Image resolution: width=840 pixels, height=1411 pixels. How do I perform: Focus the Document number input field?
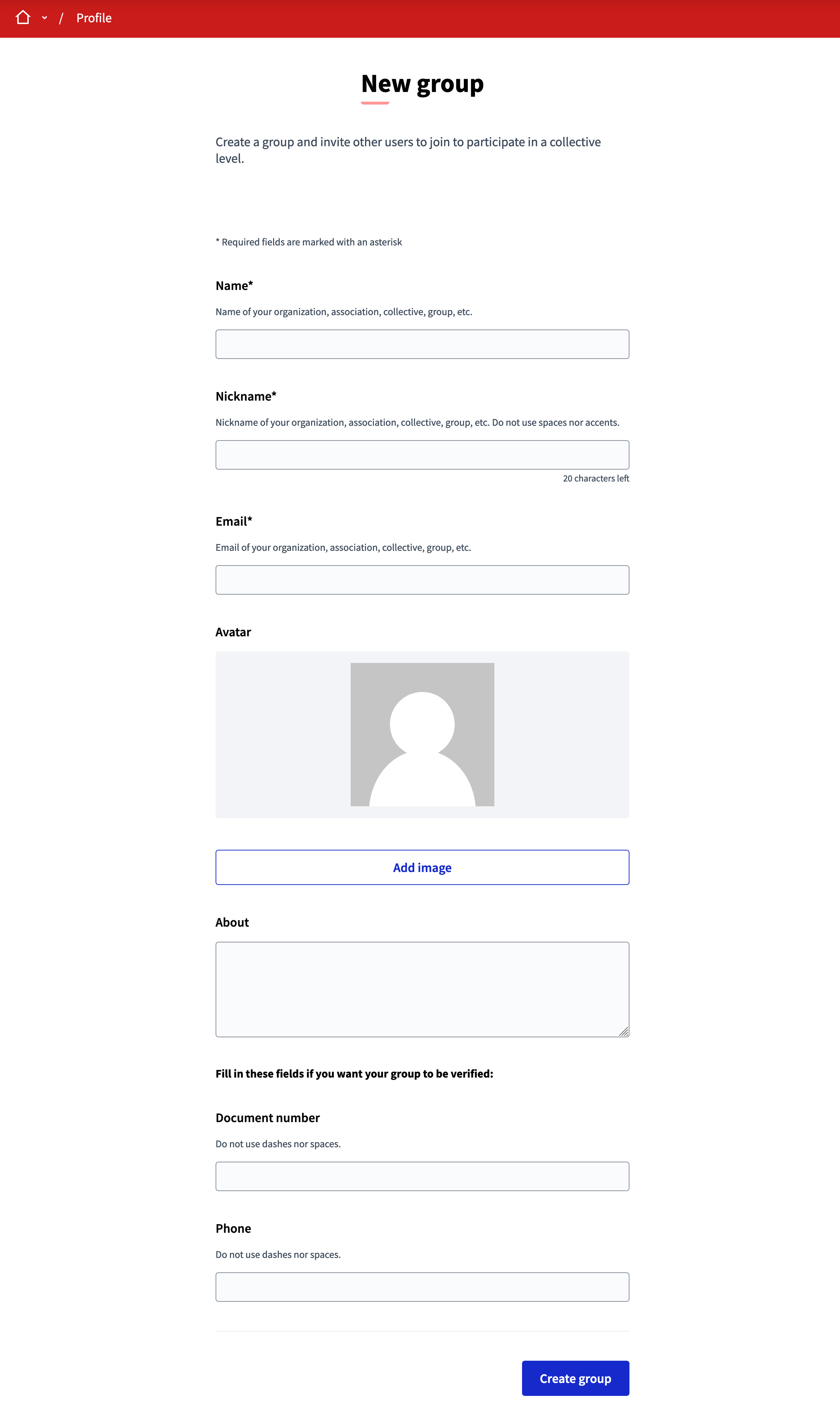coord(422,1176)
